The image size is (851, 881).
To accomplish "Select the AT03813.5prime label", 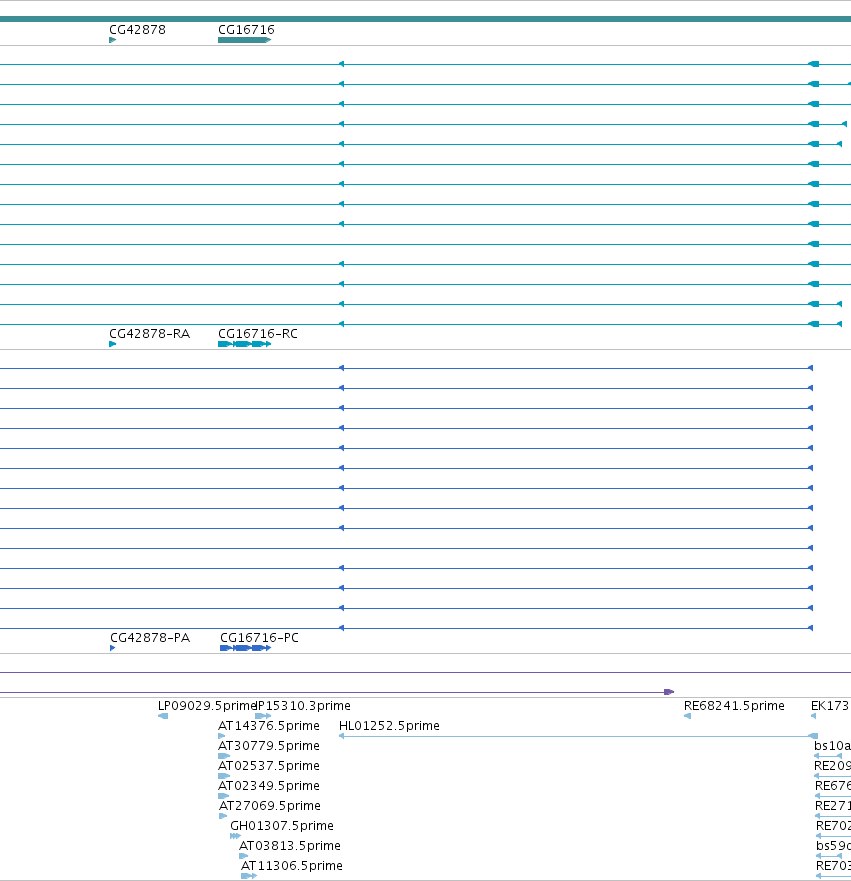I will [290, 846].
